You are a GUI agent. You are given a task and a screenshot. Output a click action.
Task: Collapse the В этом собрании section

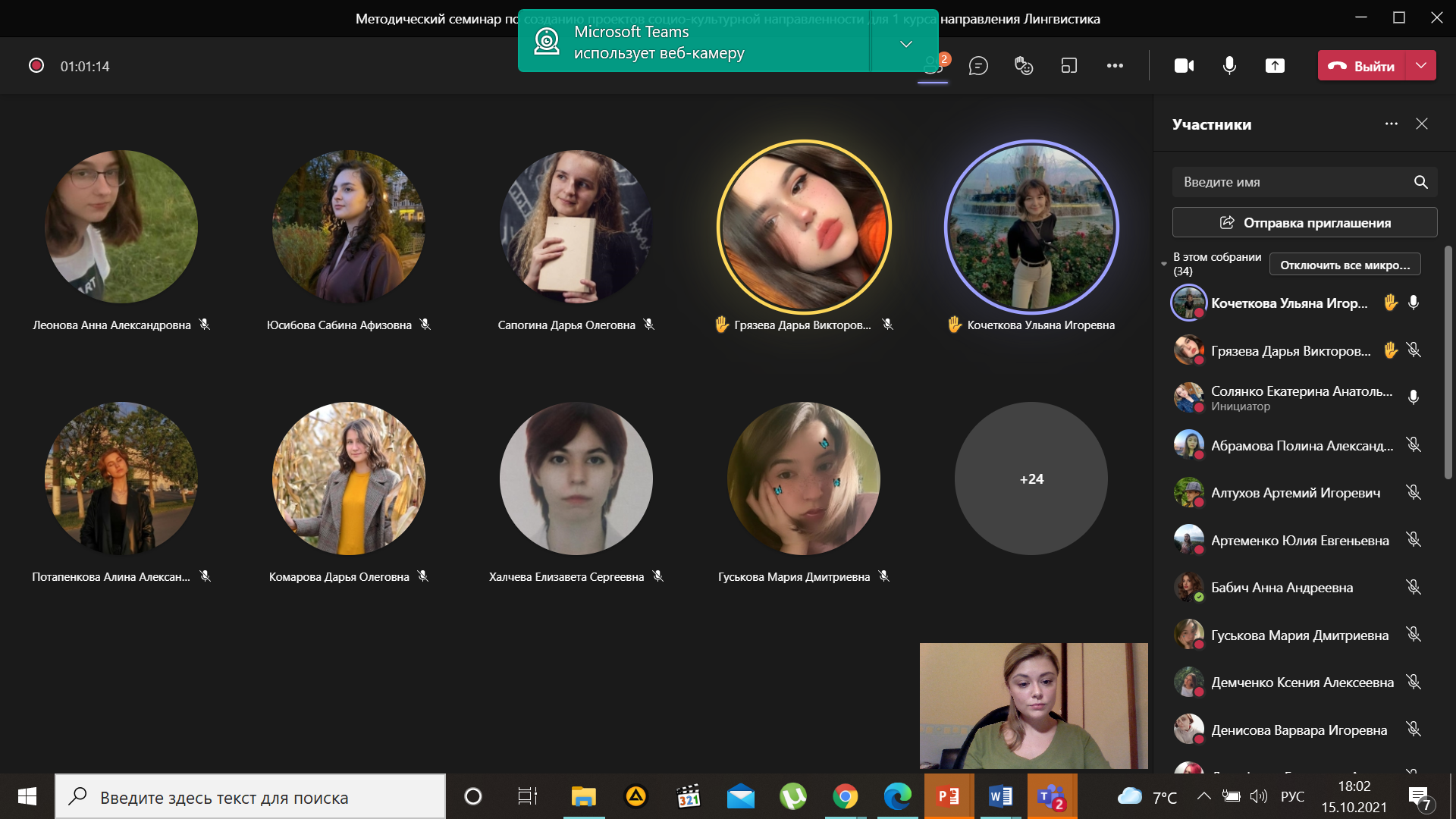point(1164,264)
